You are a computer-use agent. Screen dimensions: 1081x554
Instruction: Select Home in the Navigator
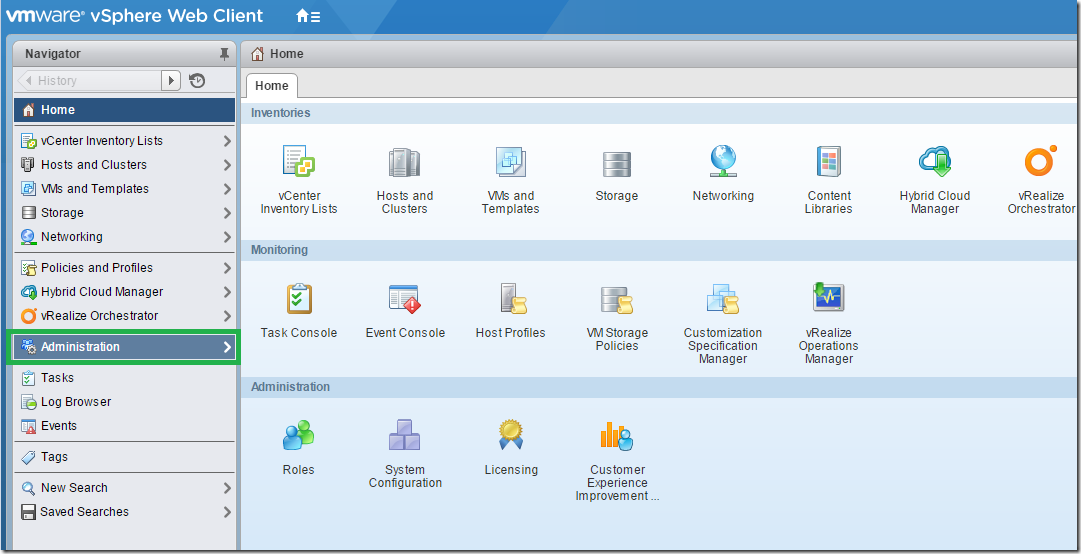click(124, 110)
